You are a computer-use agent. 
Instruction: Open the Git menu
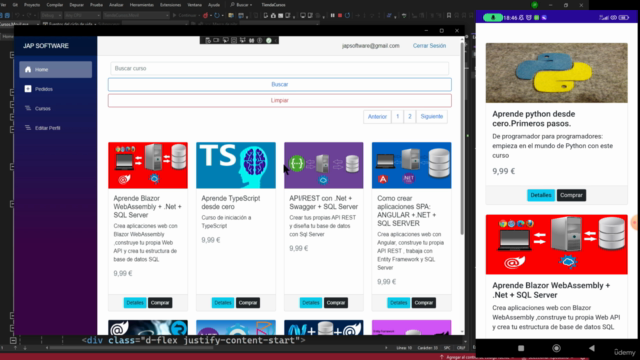[x=15, y=5]
